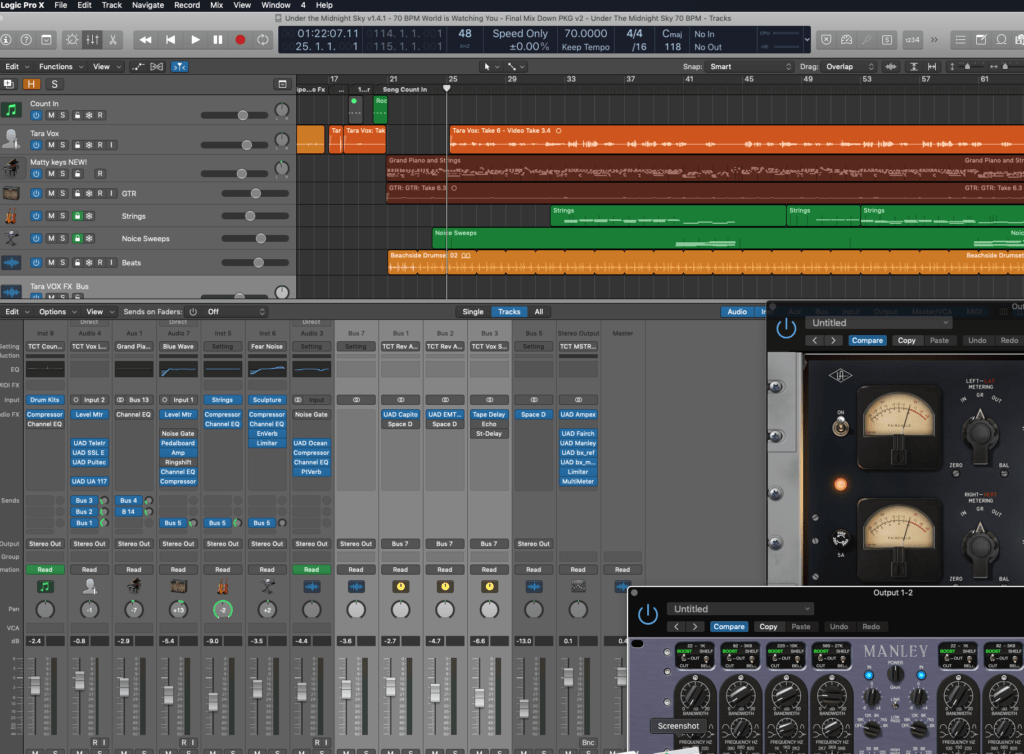The image size is (1024, 754).
Task: Click the piano icon of Matty keys track
Action: pyautogui.click(x=11, y=167)
